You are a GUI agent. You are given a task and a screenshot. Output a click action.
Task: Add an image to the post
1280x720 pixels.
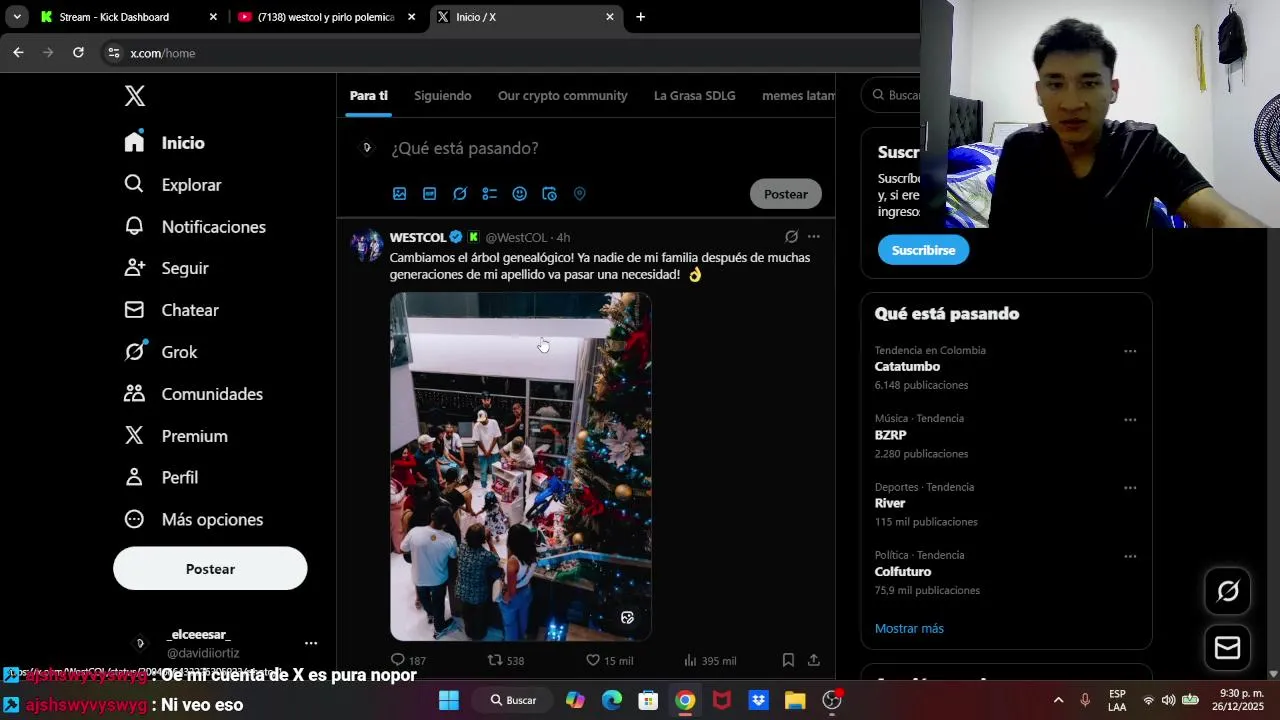tap(400, 194)
